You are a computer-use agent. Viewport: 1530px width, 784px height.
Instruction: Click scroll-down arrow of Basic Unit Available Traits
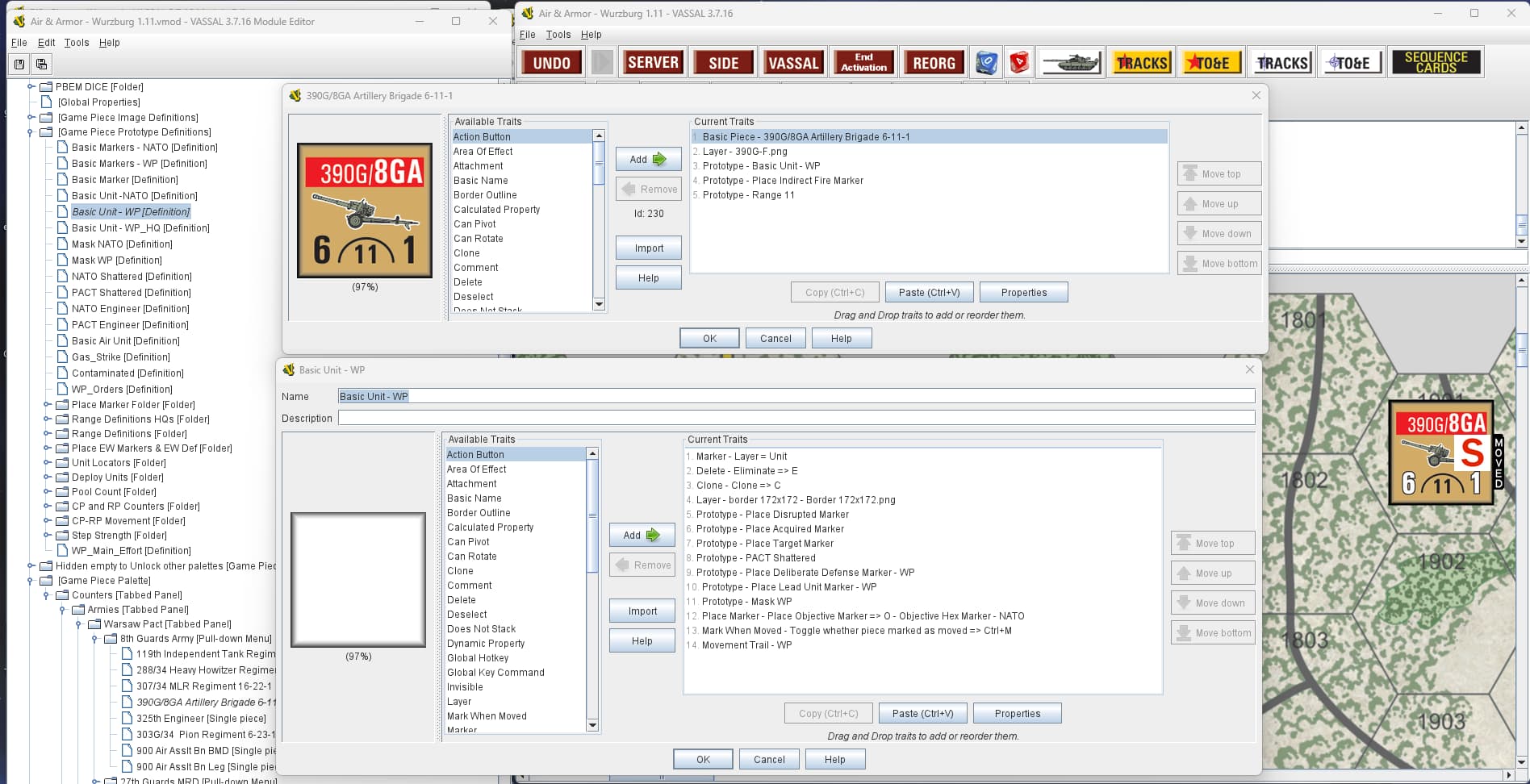click(592, 725)
